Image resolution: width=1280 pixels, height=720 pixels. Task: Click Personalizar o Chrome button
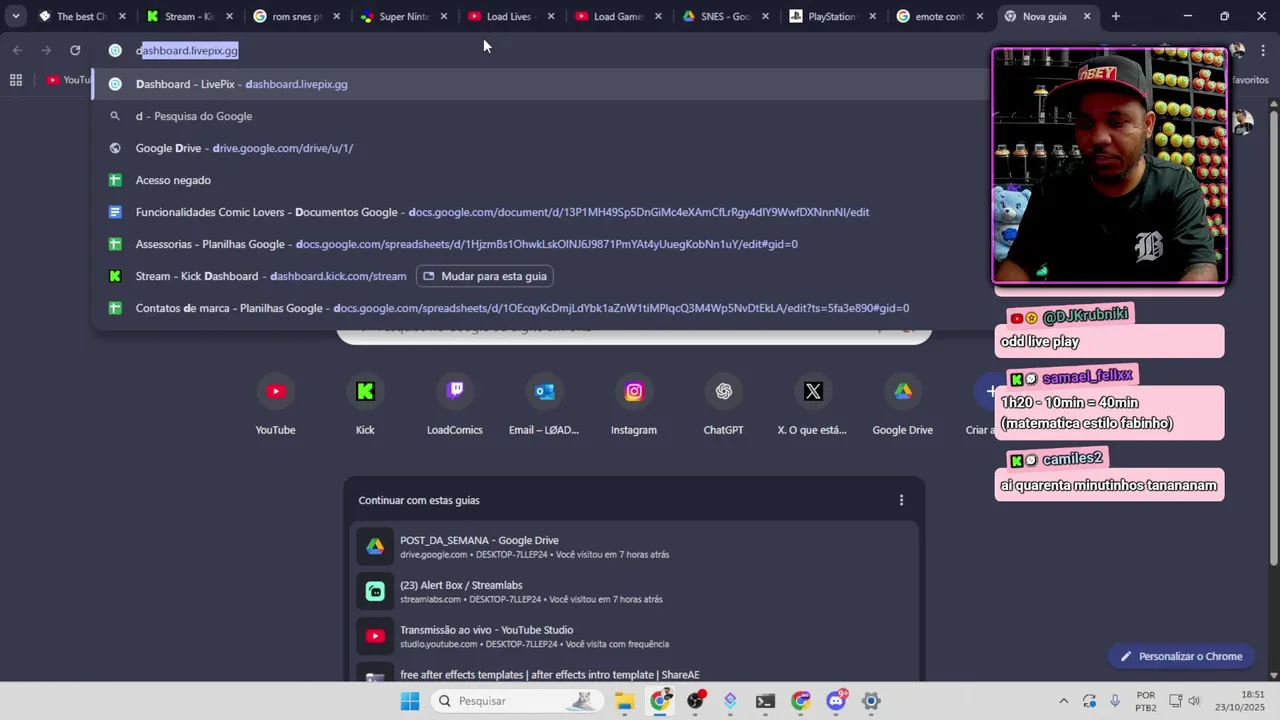tap(1181, 656)
